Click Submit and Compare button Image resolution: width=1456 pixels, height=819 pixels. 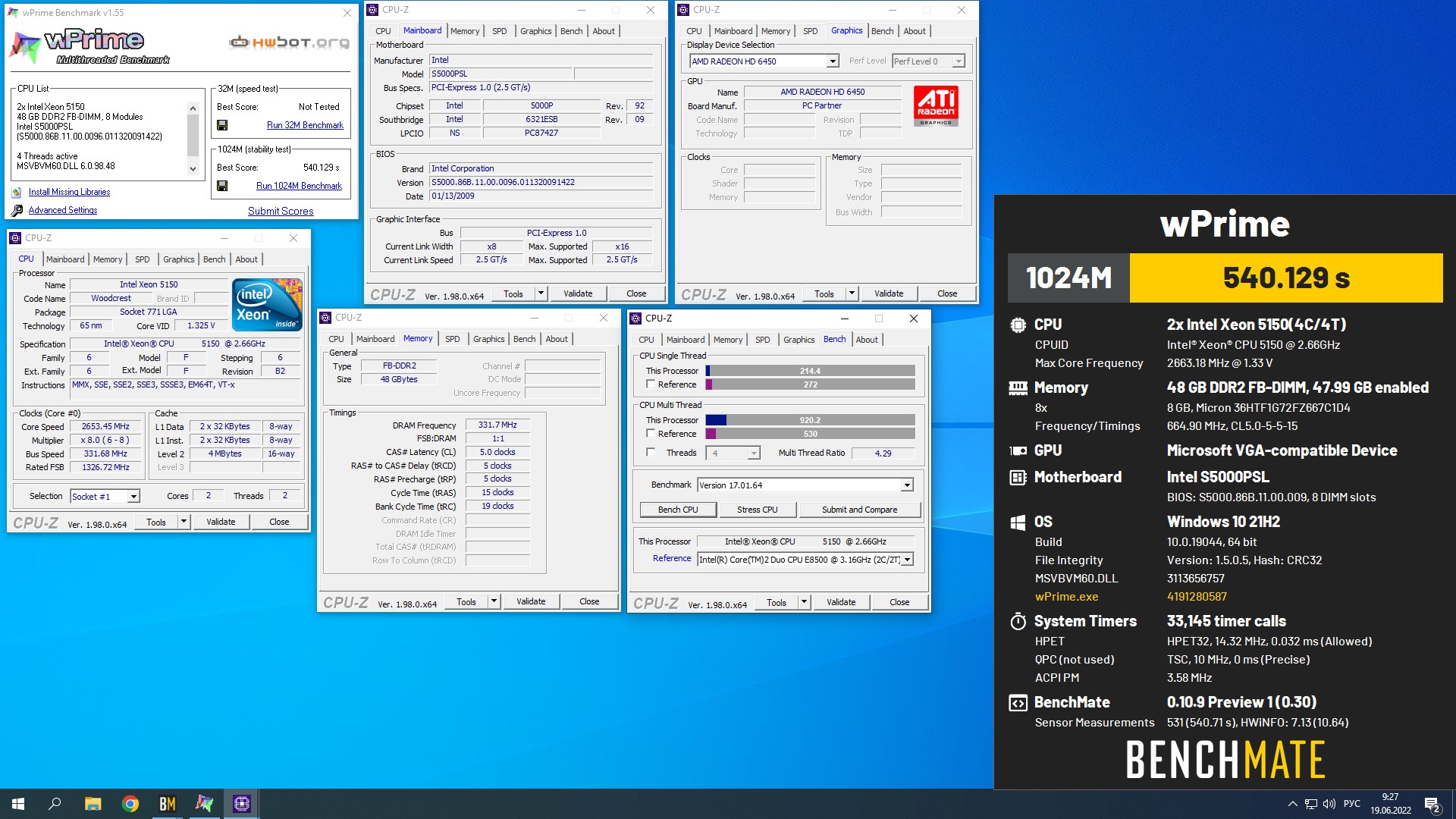point(859,510)
